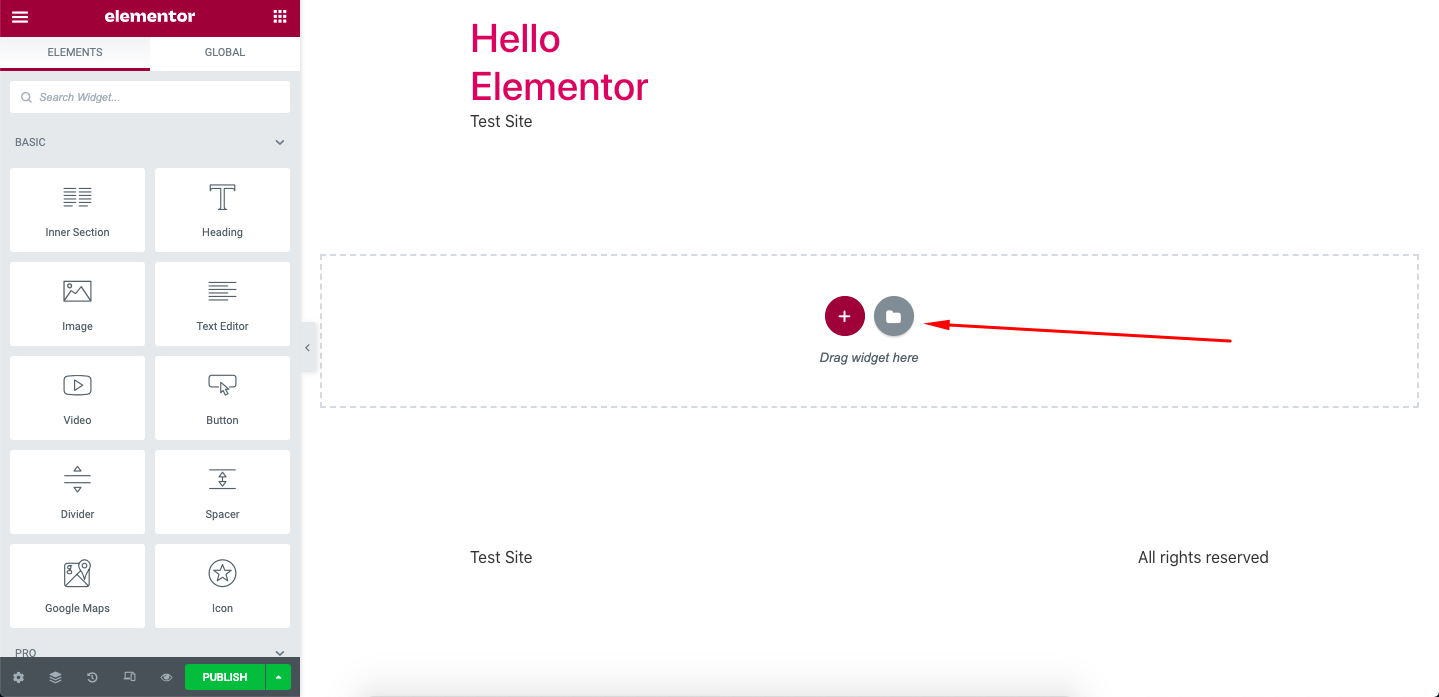Open the Publish options arrow
The height and width of the screenshot is (697, 1439).
(x=278, y=677)
